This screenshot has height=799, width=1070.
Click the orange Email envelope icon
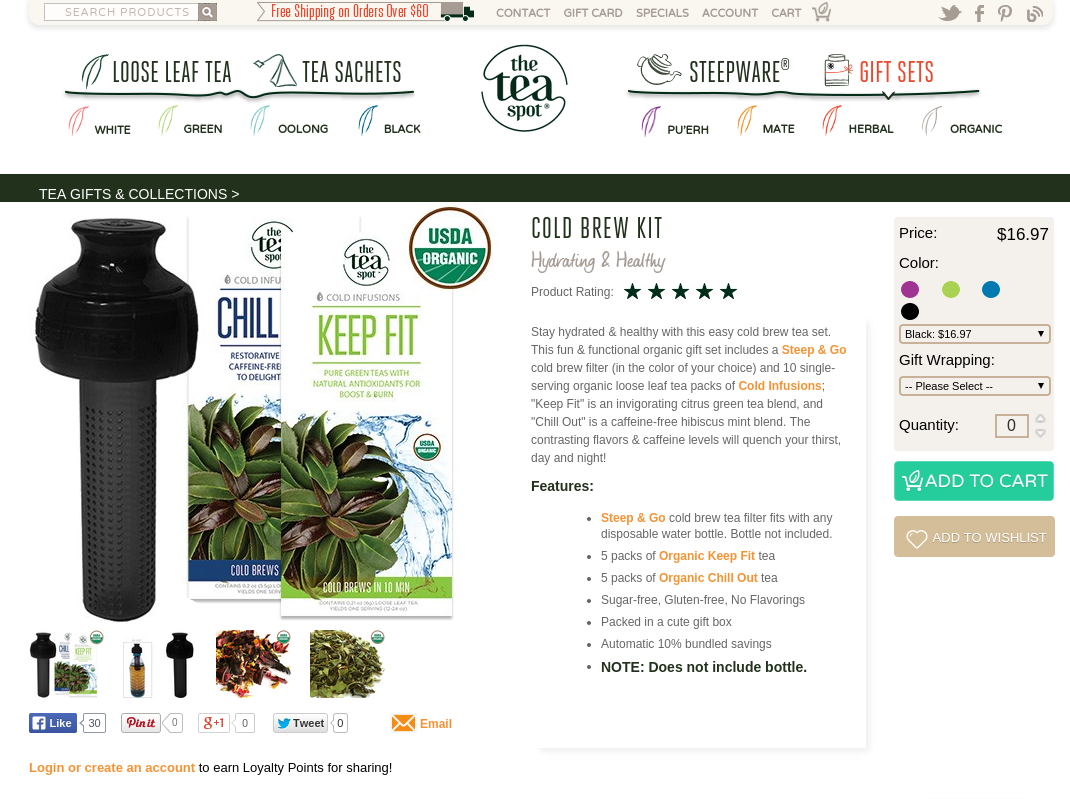(x=403, y=723)
